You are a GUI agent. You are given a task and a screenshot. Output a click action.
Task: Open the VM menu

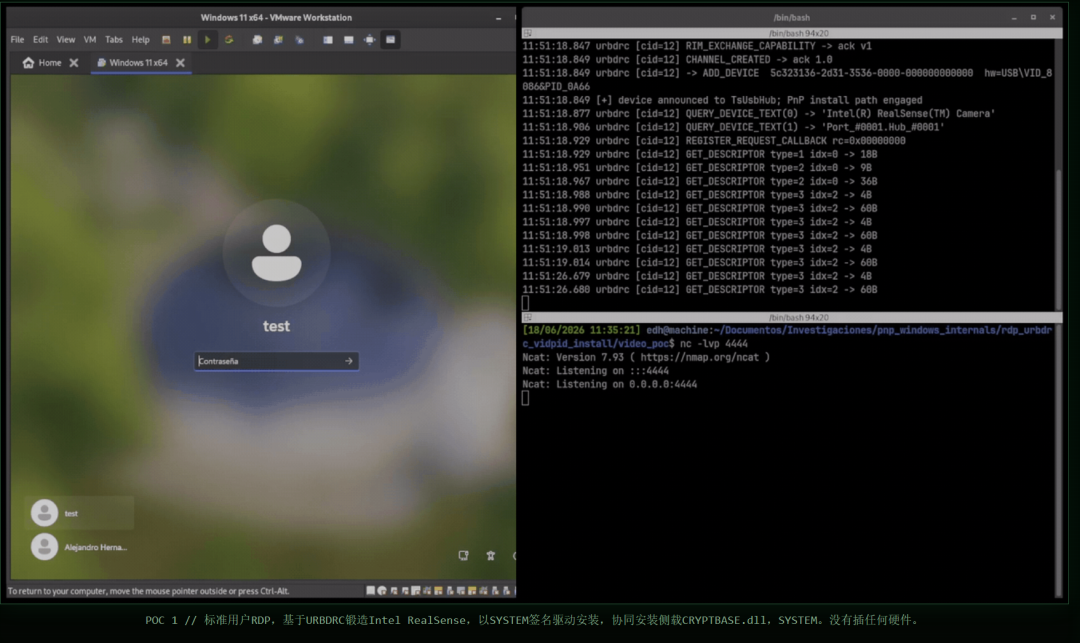tap(90, 40)
